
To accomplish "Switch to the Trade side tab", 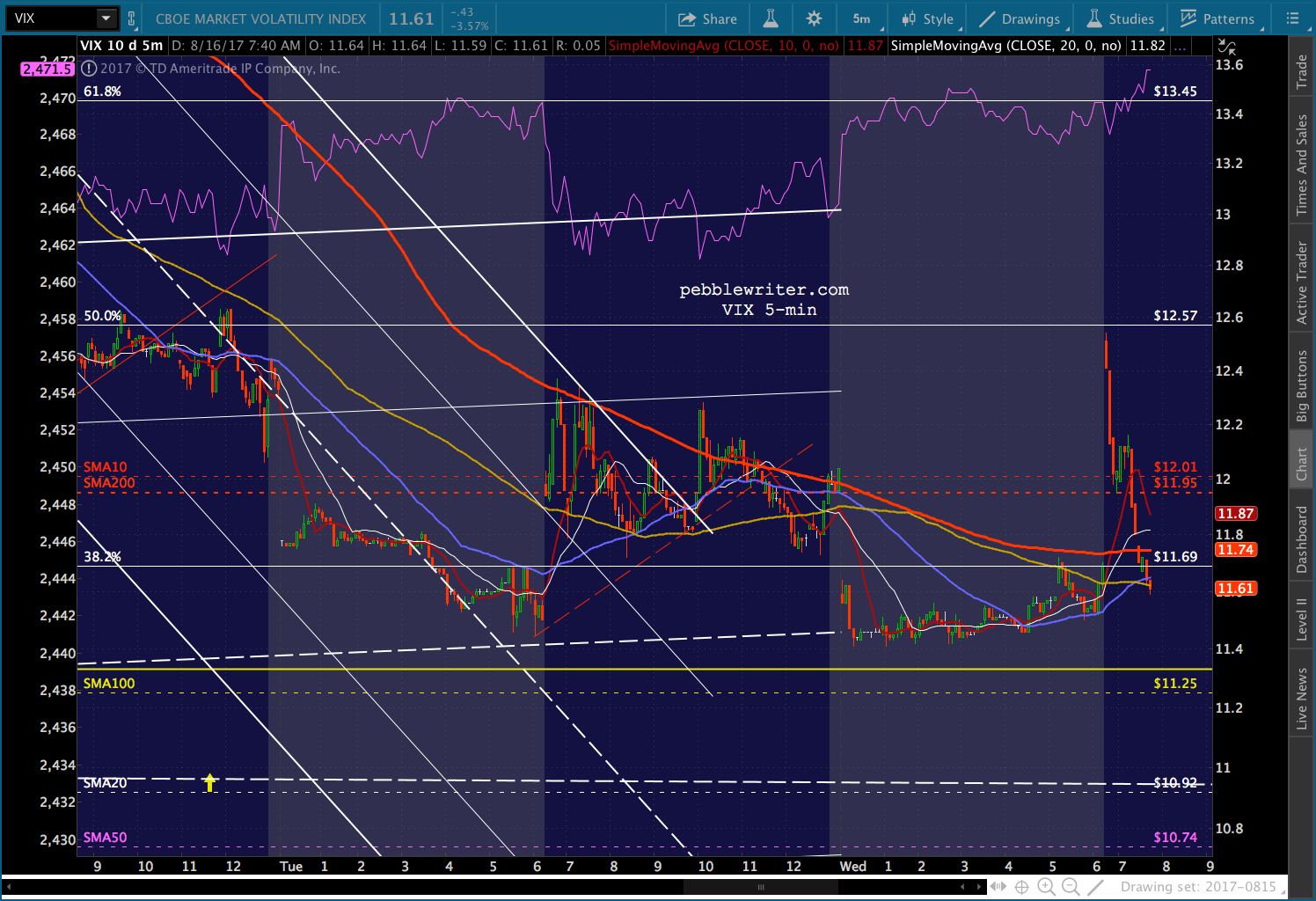I will pos(1301,72).
